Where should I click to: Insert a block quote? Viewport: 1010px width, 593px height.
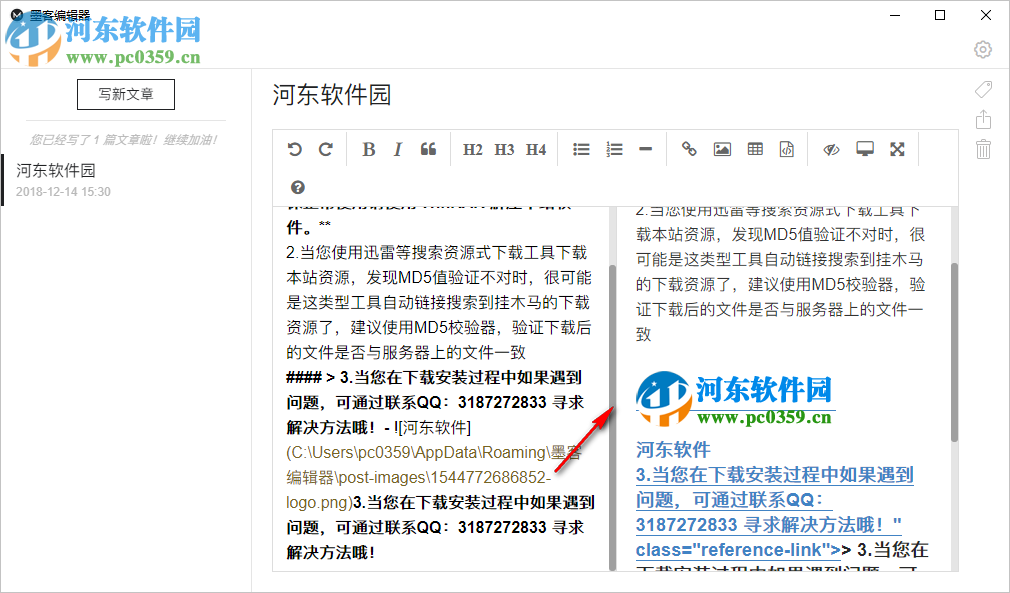[x=428, y=149]
